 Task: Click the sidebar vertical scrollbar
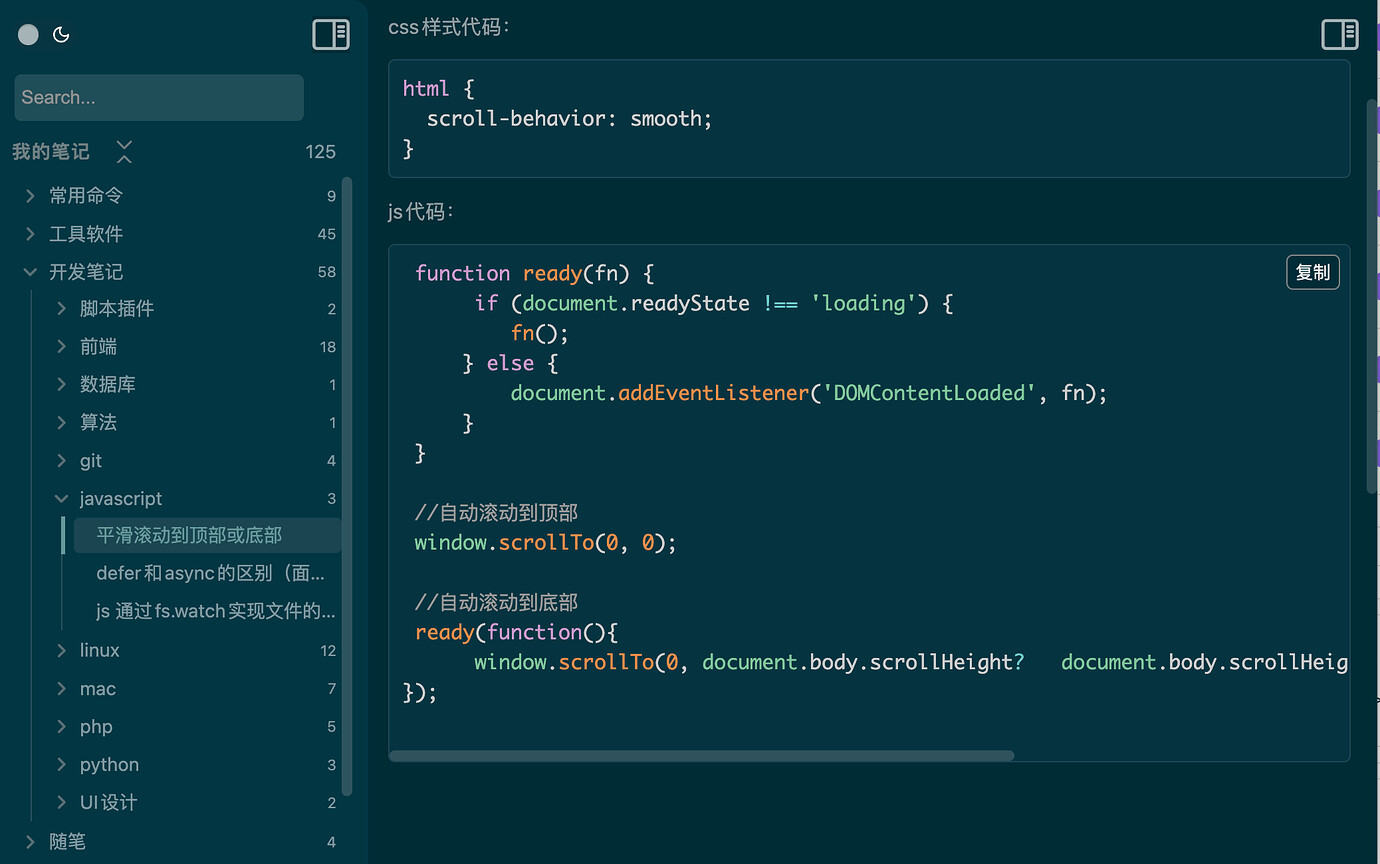pos(347,486)
